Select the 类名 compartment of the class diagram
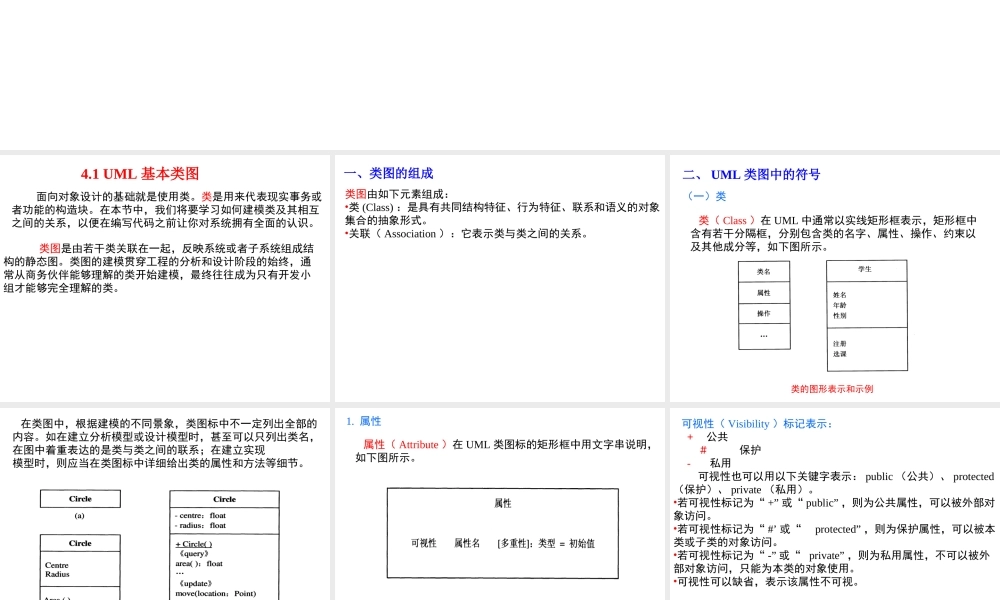This screenshot has height=600, width=1000. 764,270
